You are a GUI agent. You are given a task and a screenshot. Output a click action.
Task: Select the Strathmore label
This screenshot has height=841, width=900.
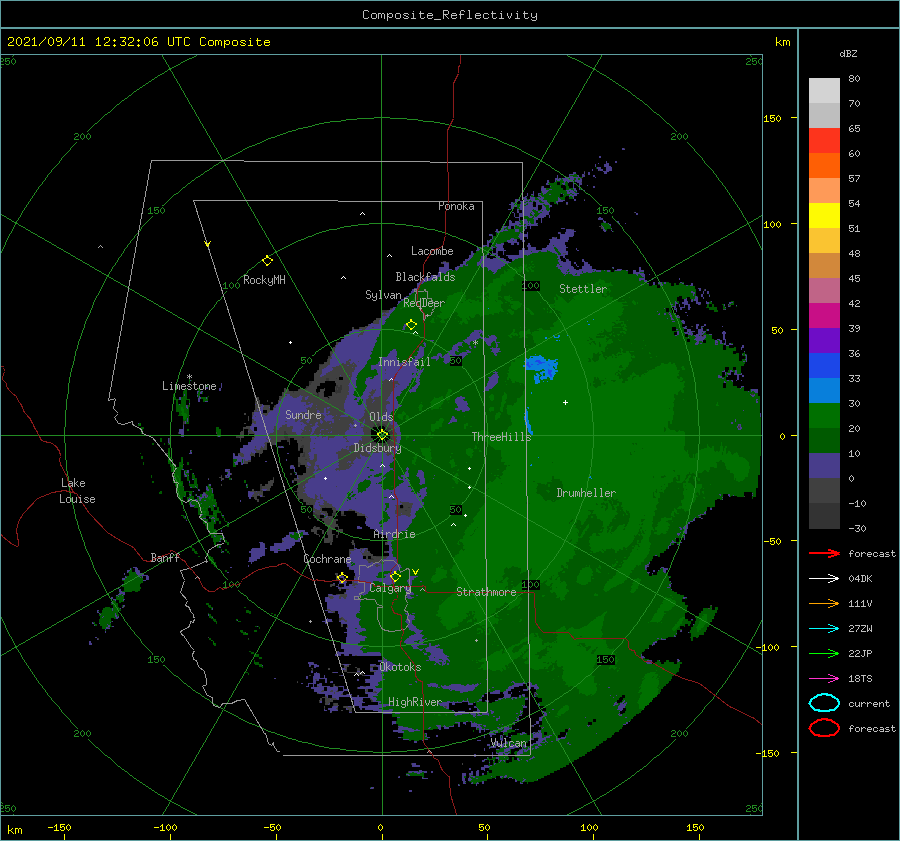(486, 592)
